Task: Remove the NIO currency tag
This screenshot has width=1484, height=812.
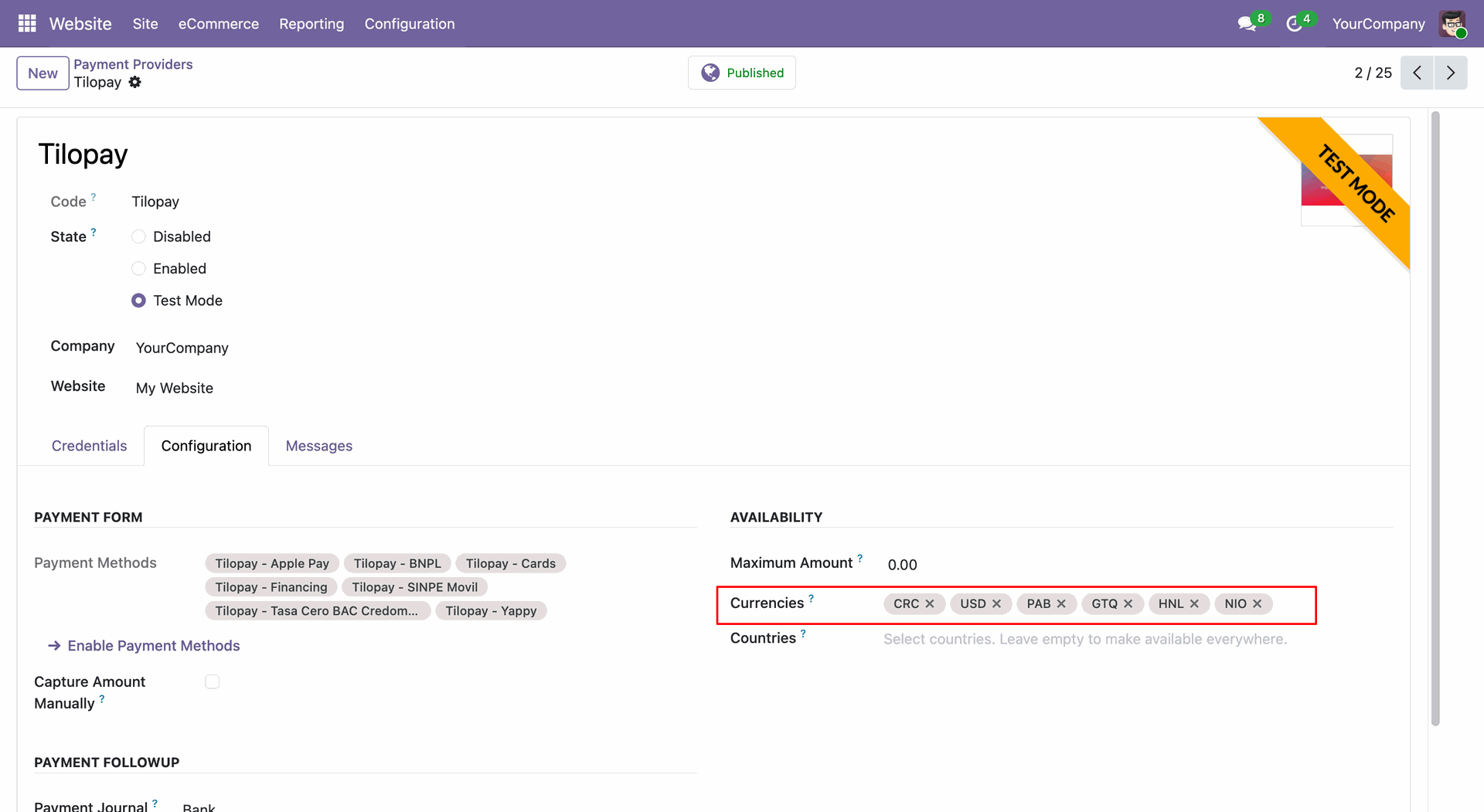Action: (1257, 603)
